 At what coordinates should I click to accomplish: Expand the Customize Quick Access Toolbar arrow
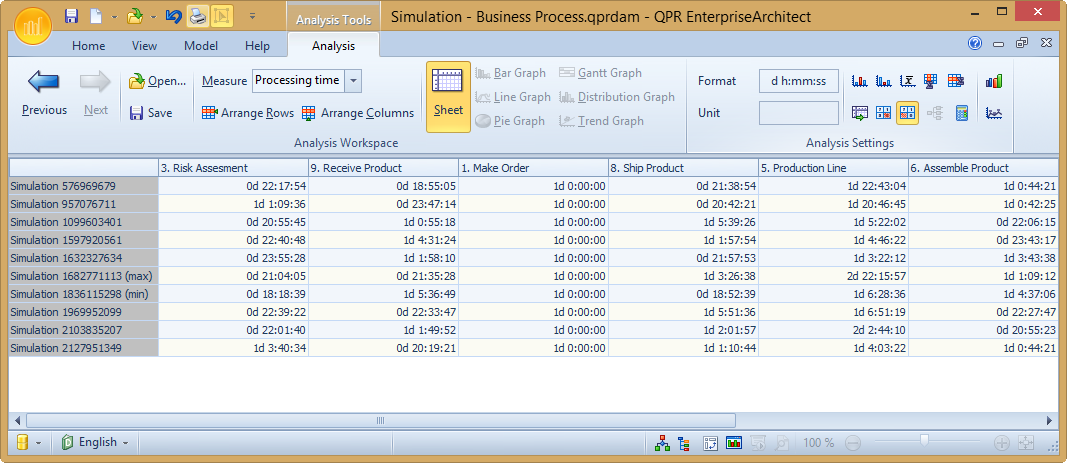[252, 16]
